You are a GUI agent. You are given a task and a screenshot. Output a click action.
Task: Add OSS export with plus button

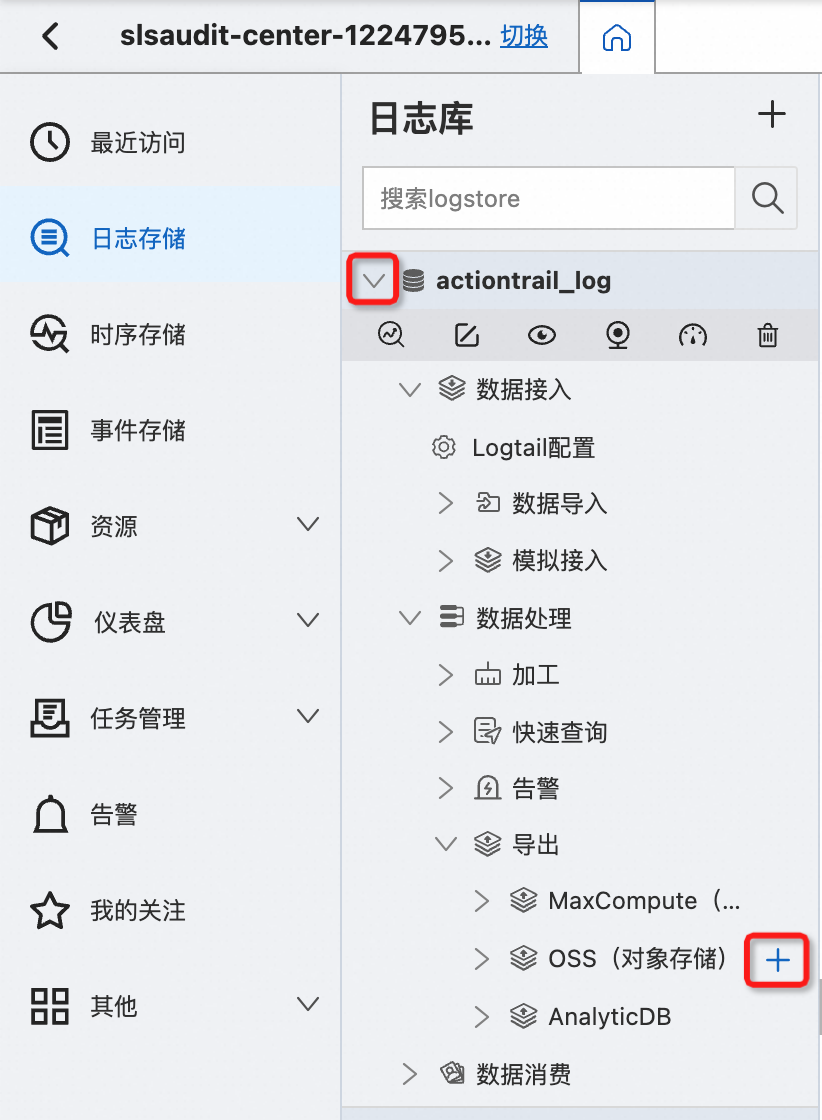[777, 960]
